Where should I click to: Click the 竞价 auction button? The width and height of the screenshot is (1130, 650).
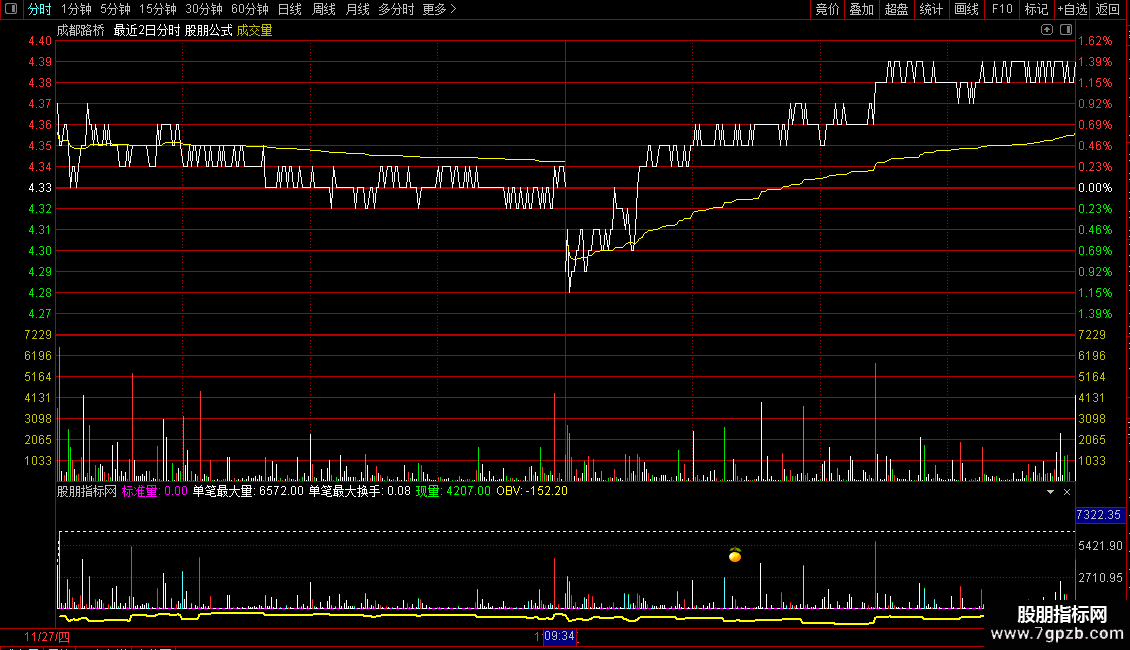pyautogui.click(x=827, y=9)
